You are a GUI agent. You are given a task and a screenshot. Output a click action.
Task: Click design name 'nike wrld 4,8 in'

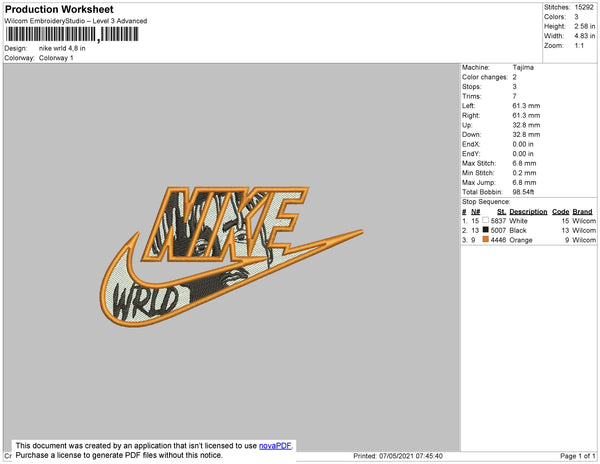(x=62, y=48)
